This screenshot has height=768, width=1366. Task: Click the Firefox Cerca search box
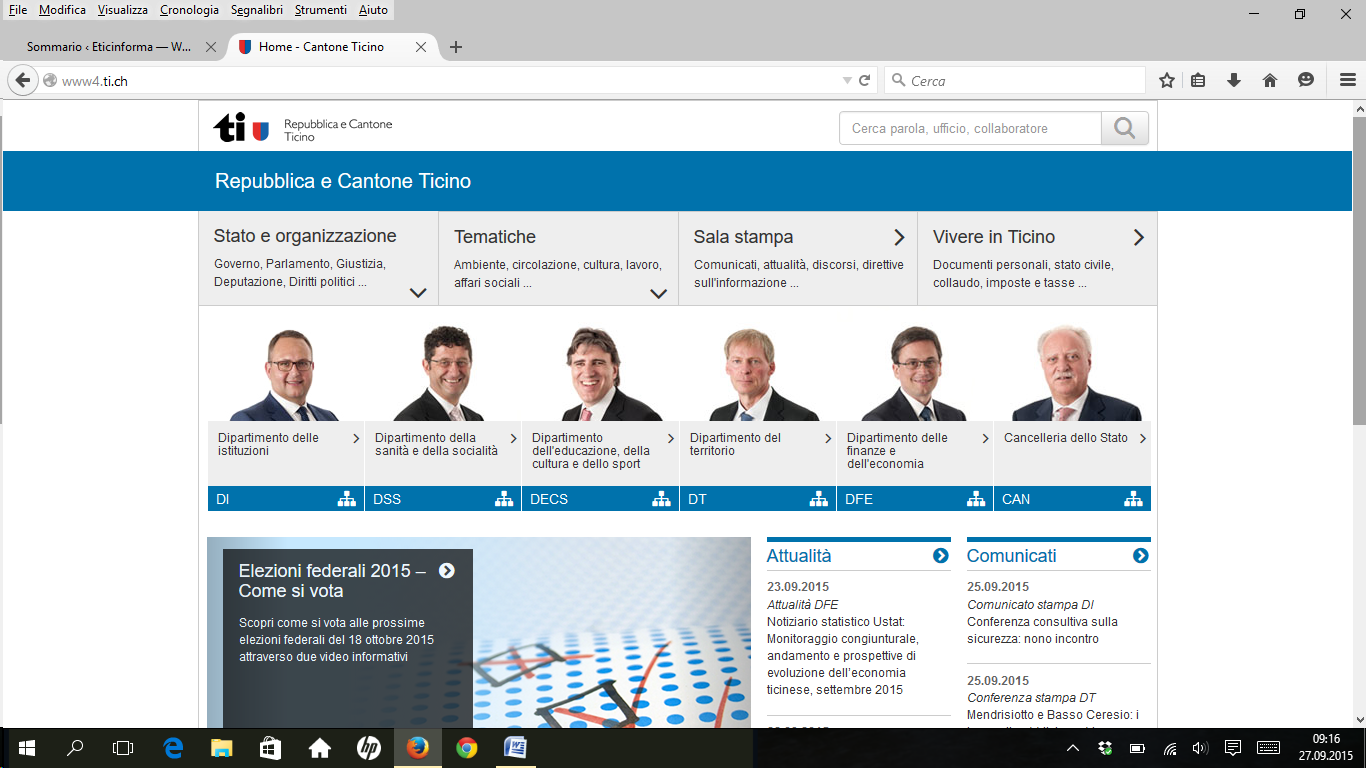pos(1014,81)
